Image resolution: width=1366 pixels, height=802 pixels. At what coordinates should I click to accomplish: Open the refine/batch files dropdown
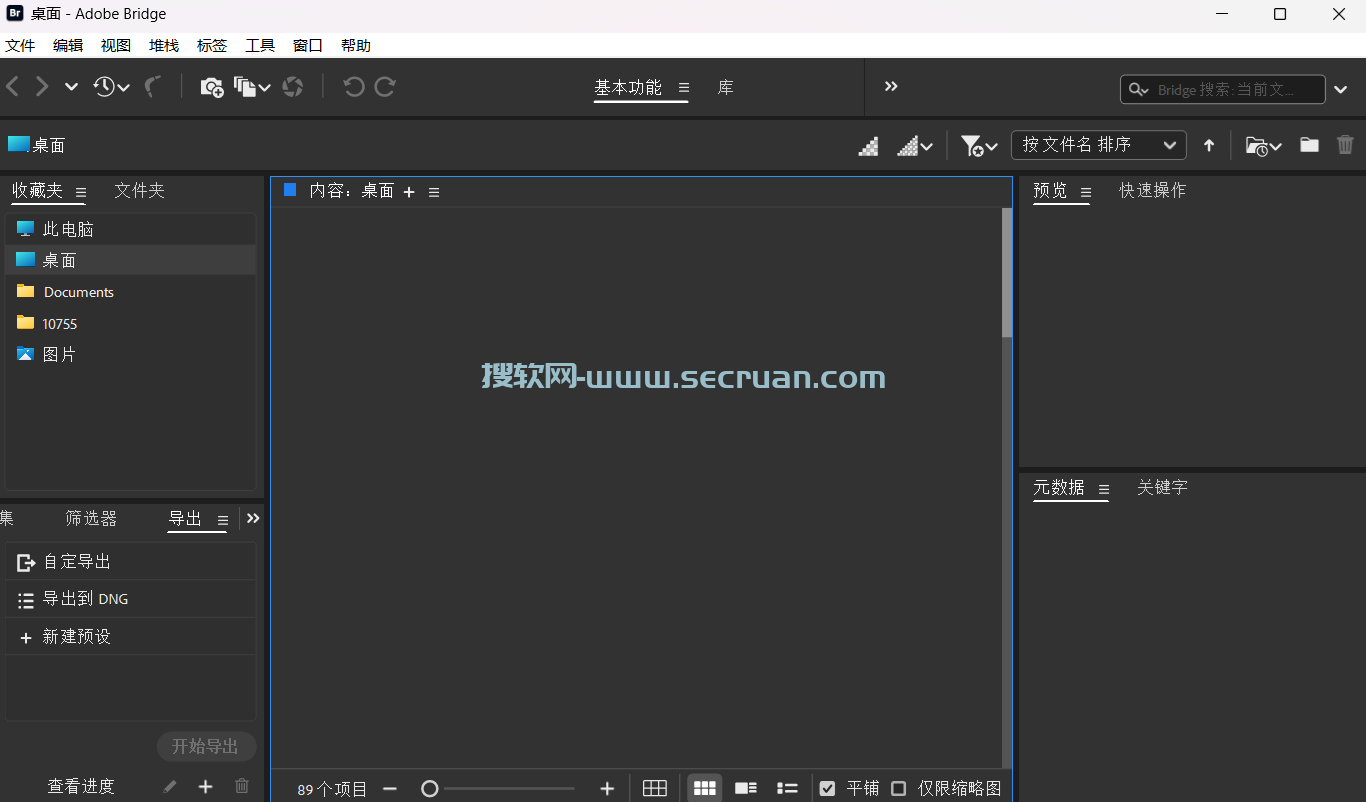[252, 87]
